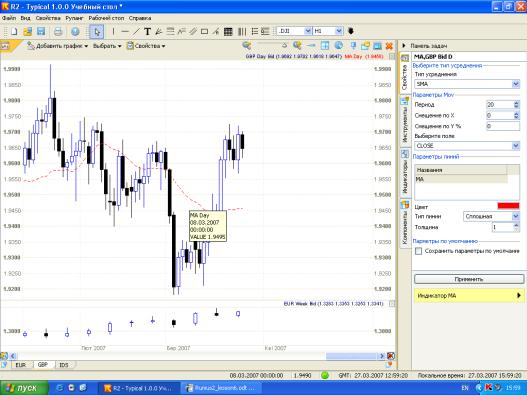Click the horizontal chart scrollbar thumb
The width and height of the screenshot is (527, 396).
351,356
